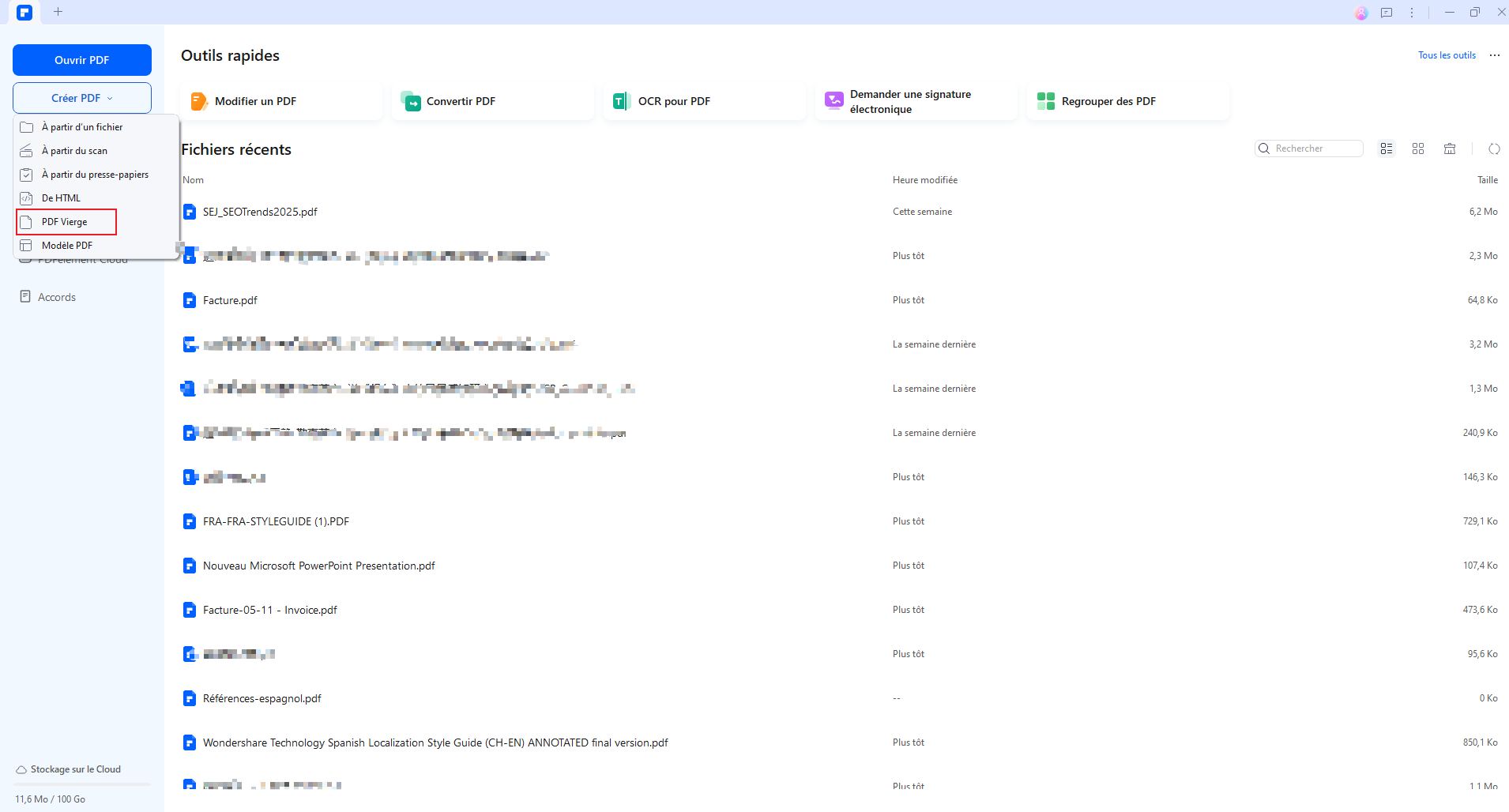The image size is (1509, 812).
Task: Click the file icon of SEJ_SEOTrends2025.pdf
Action: point(190,212)
